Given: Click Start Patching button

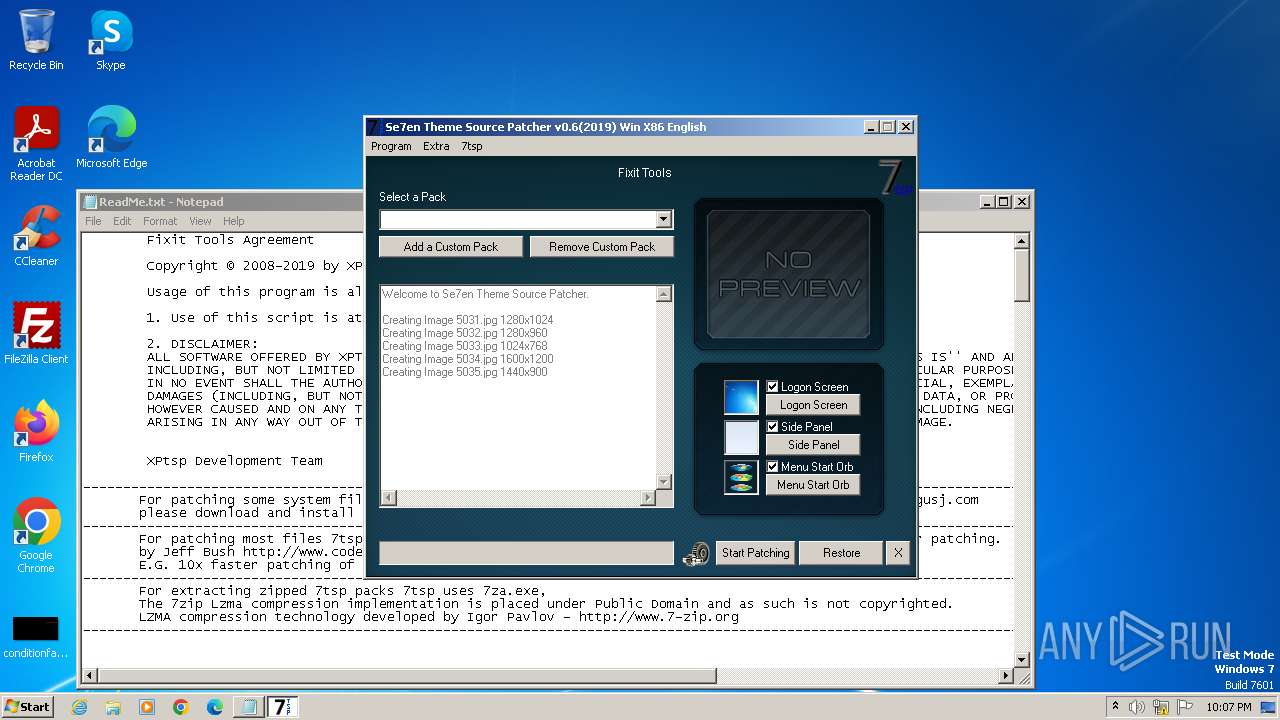Looking at the screenshot, I should (x=756, y=553).
